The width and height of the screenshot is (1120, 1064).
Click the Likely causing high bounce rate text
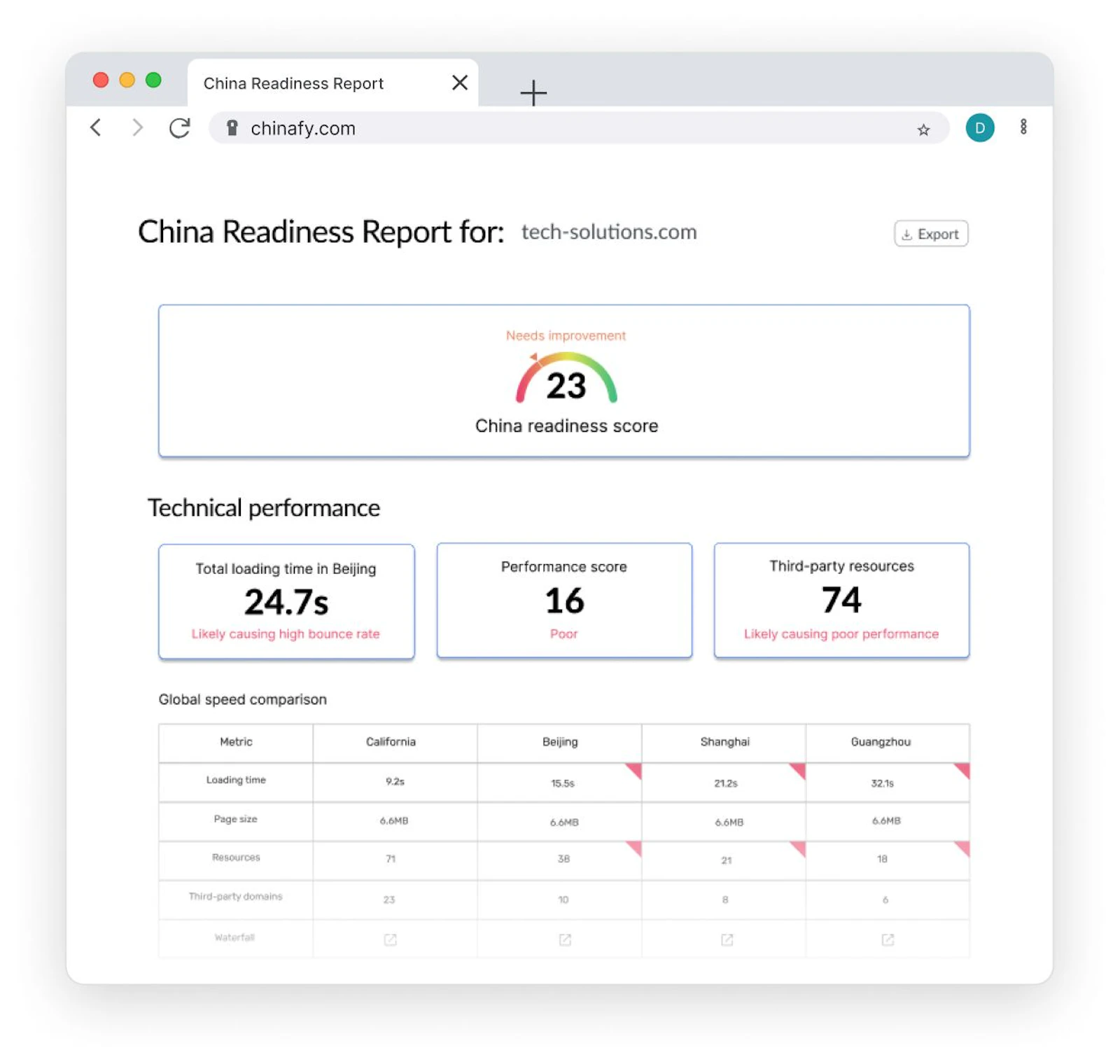[x=286, y=633]
